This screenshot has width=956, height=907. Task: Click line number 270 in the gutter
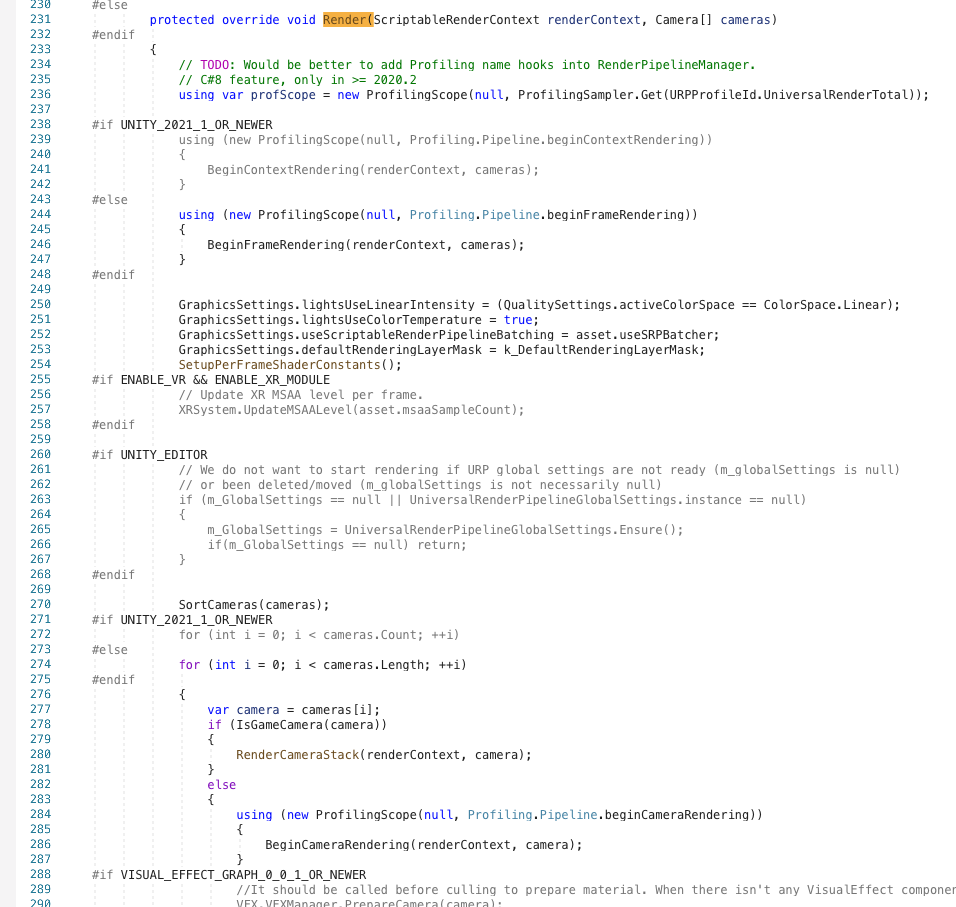point(40,605)
